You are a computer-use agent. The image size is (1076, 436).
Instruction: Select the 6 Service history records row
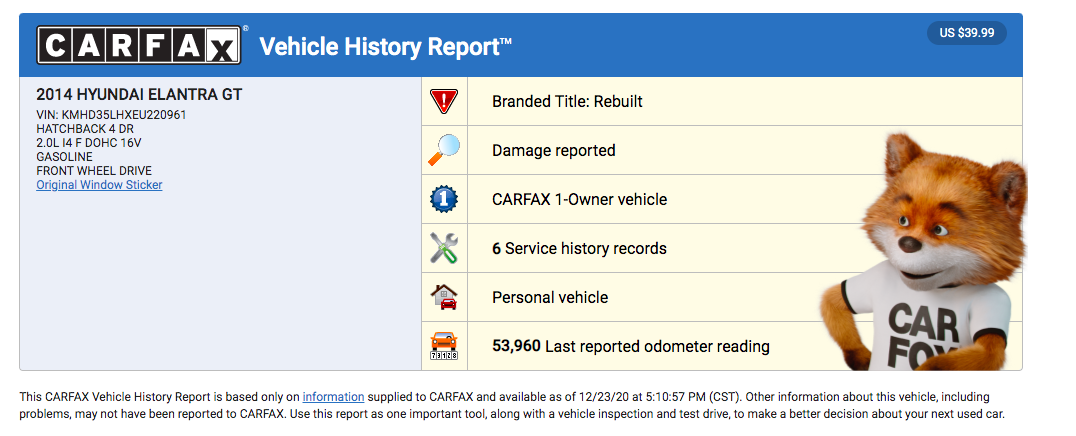click(722, 248)
